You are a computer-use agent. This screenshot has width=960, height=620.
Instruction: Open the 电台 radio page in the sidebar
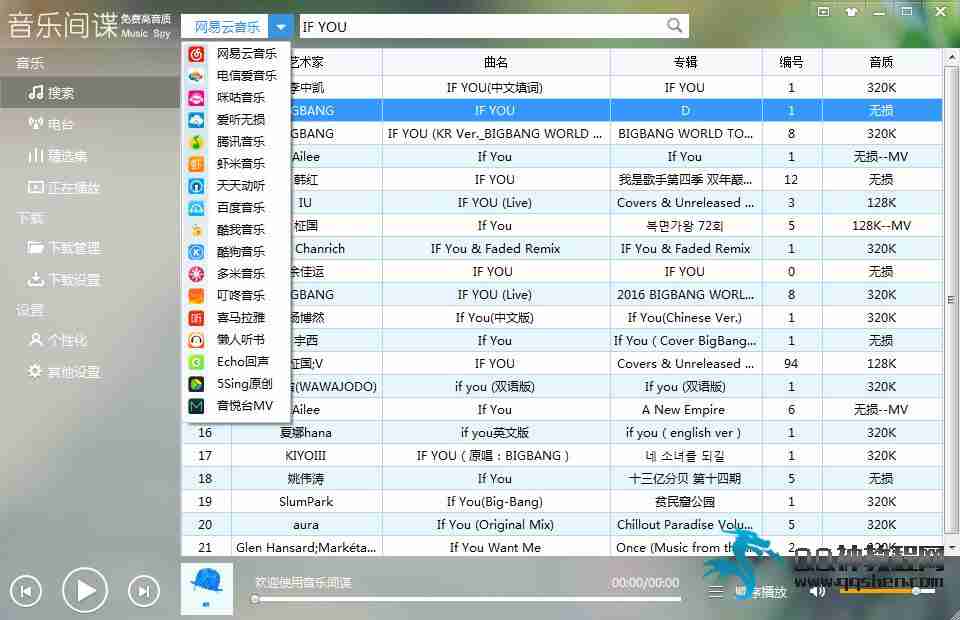click(89, 124)
